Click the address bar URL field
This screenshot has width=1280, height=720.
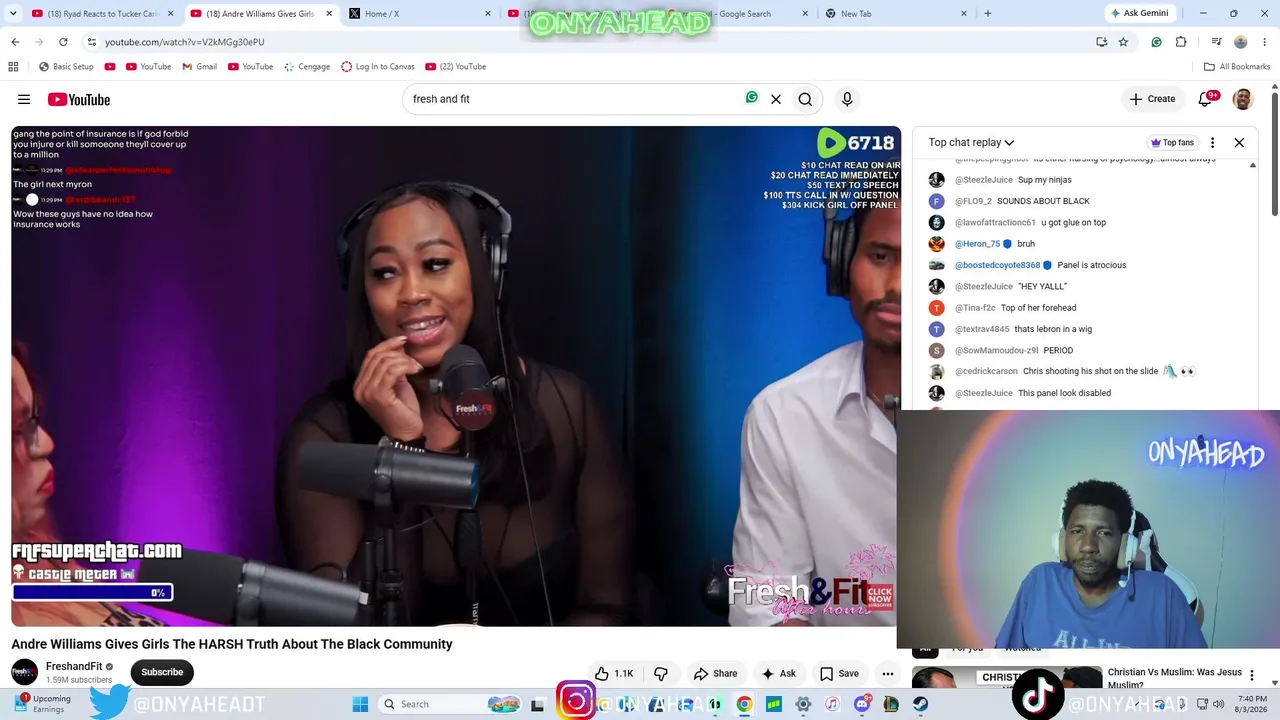click(590, 42)
